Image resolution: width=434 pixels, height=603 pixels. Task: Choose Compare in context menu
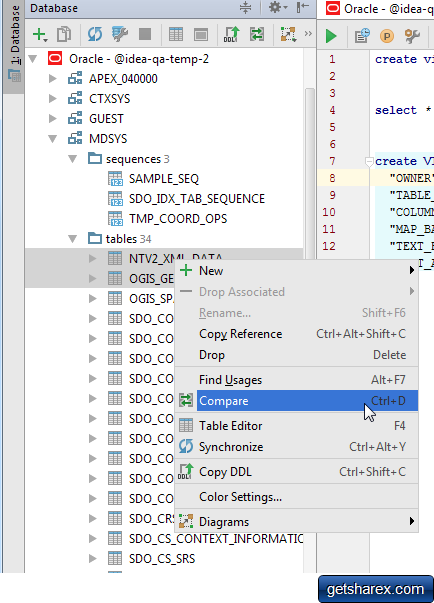296,401
